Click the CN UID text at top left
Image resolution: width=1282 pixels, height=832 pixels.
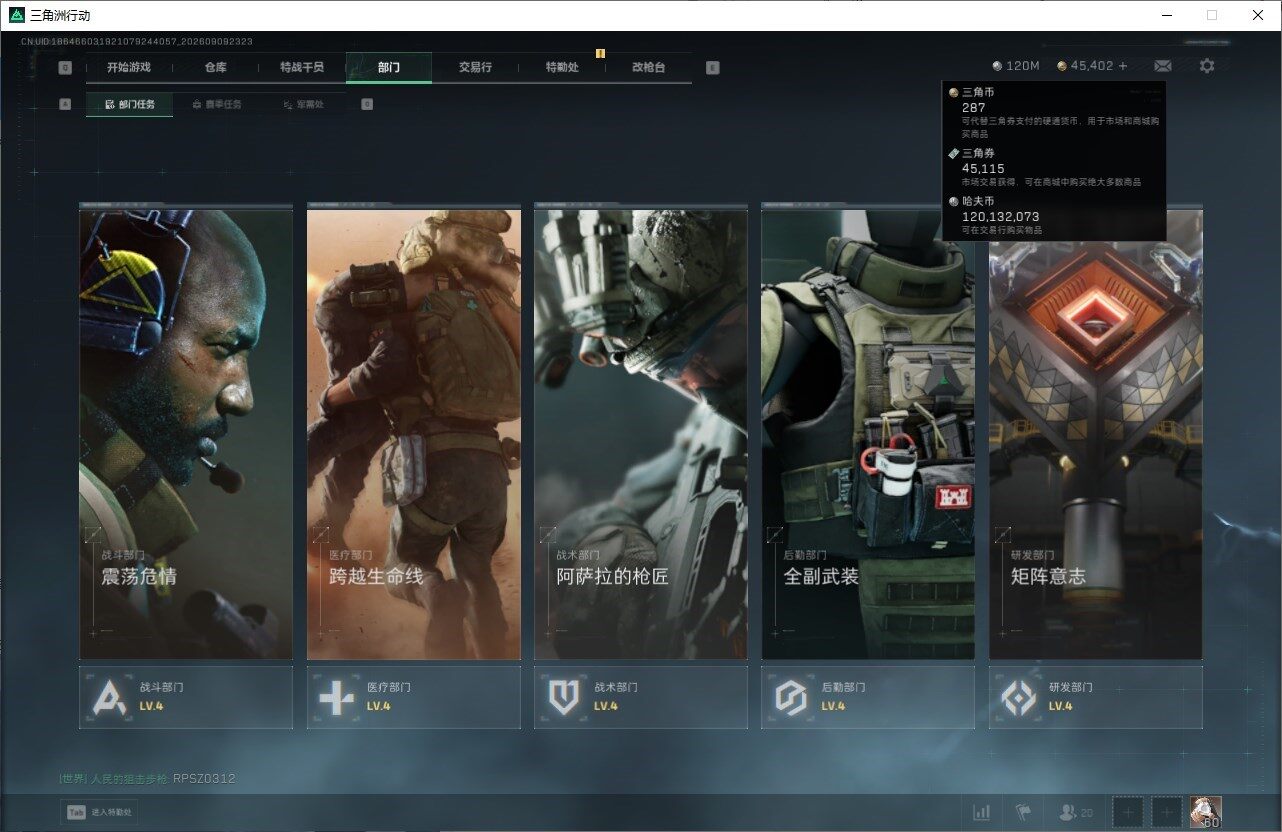tap(137, 42)
